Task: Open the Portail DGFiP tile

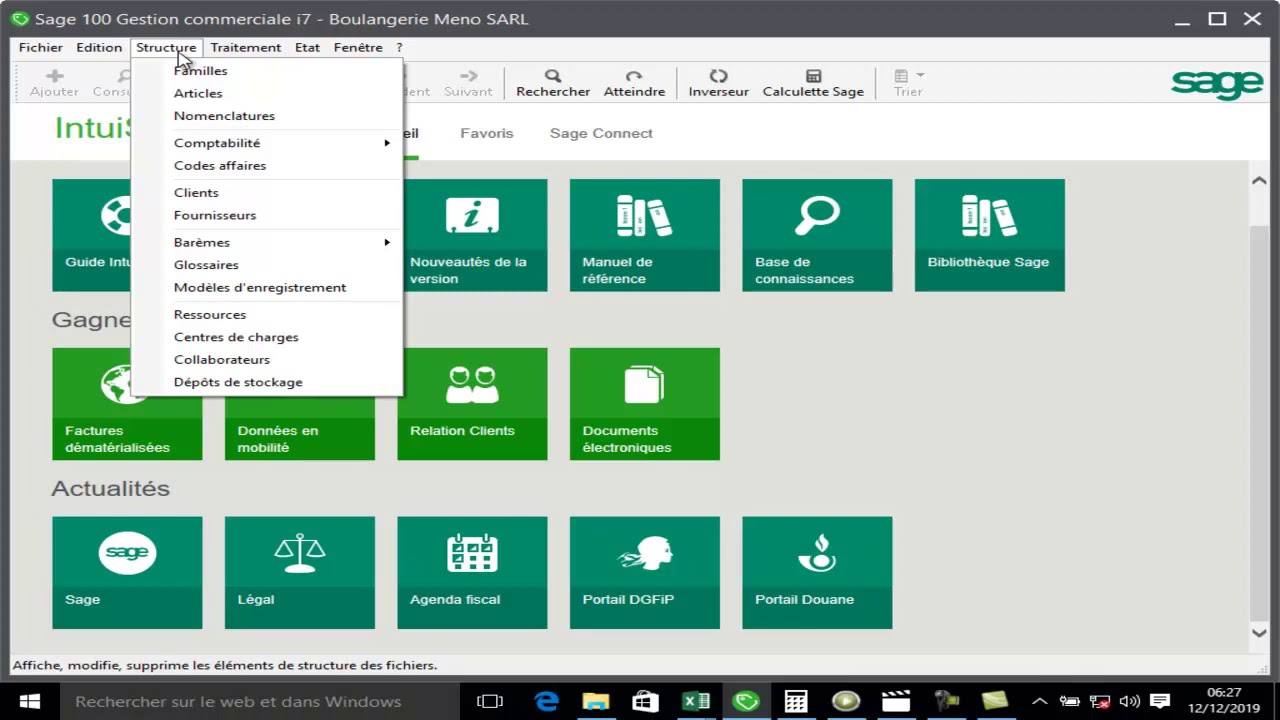Action: tap(644, 573)
